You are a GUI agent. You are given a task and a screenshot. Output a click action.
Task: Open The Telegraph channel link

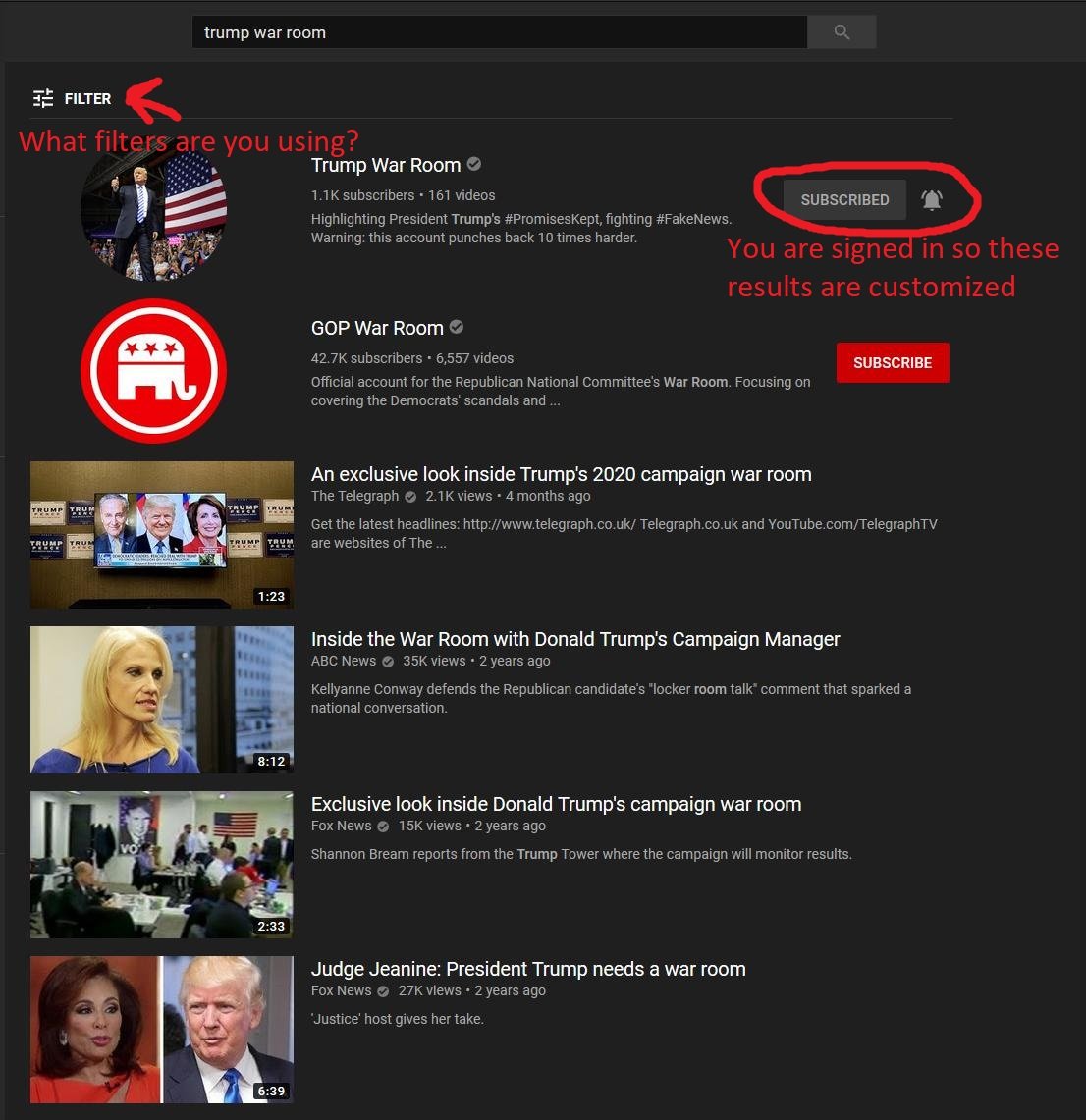pyautogui.click(x=354, y=496)
